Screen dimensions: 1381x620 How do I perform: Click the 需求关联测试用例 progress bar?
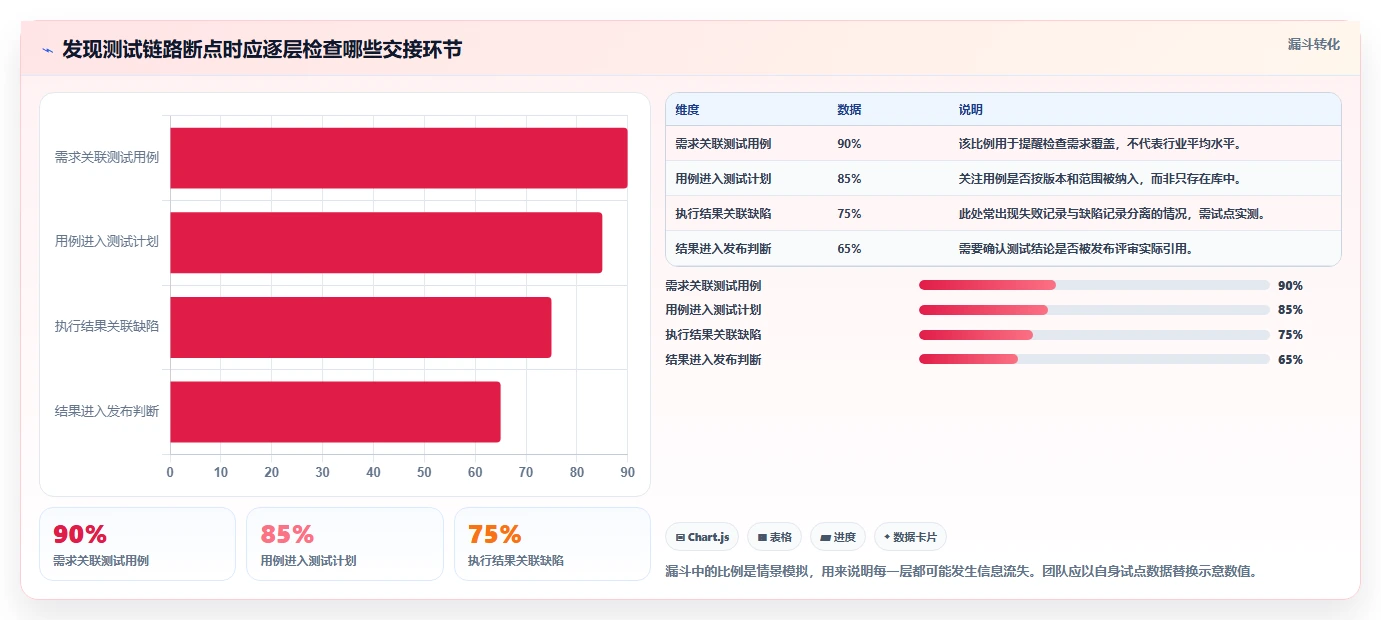coord(1094,285)
